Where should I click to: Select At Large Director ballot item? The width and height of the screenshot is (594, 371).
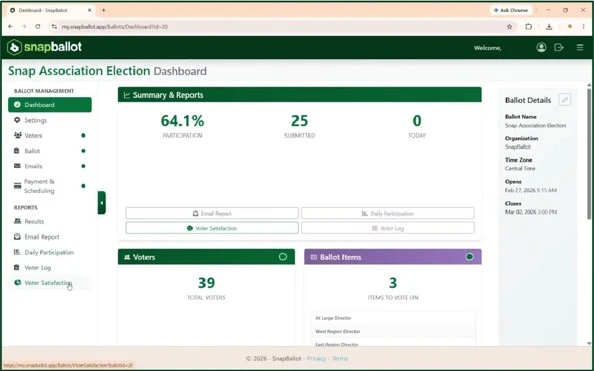(393, 318)
